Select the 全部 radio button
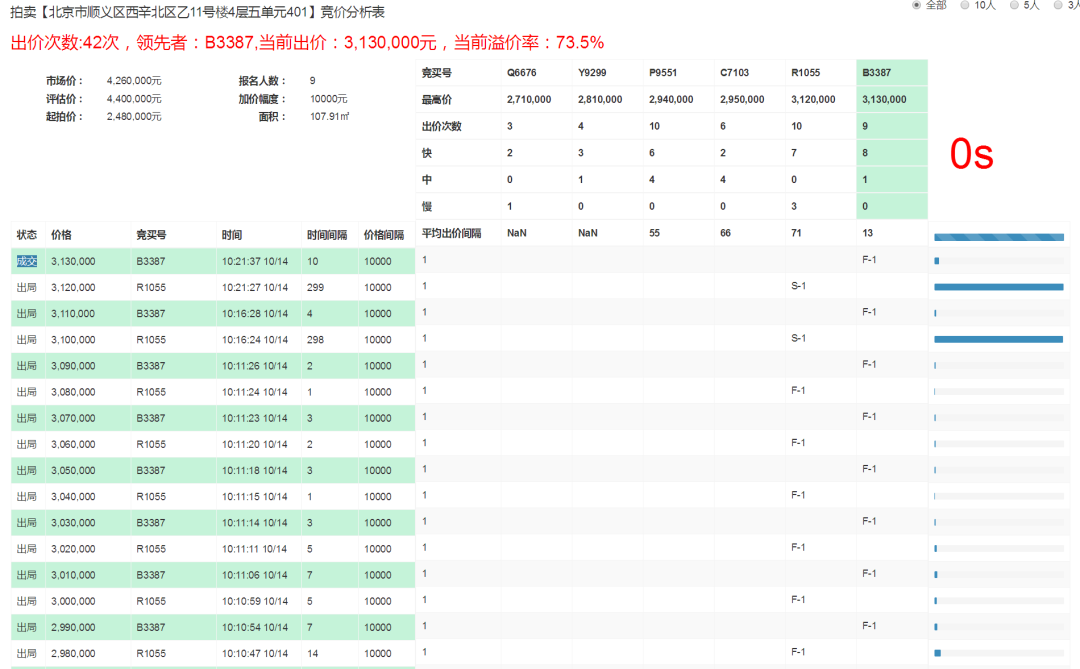The height and width of the screenshot is (669, 1080). [x=916, y=5]
